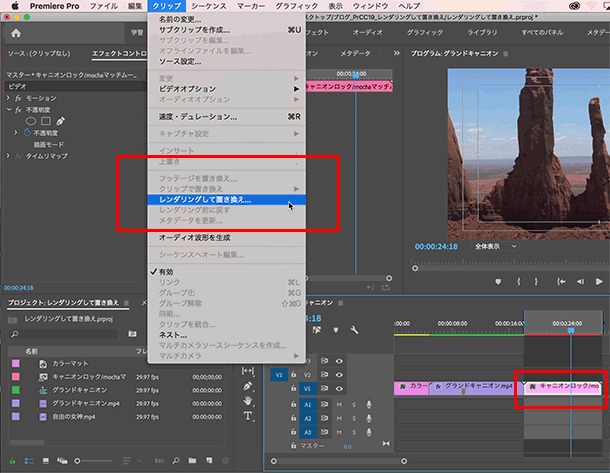Select the pen mask tool under 不透明度
610x473 pixels.
[60, 121]
